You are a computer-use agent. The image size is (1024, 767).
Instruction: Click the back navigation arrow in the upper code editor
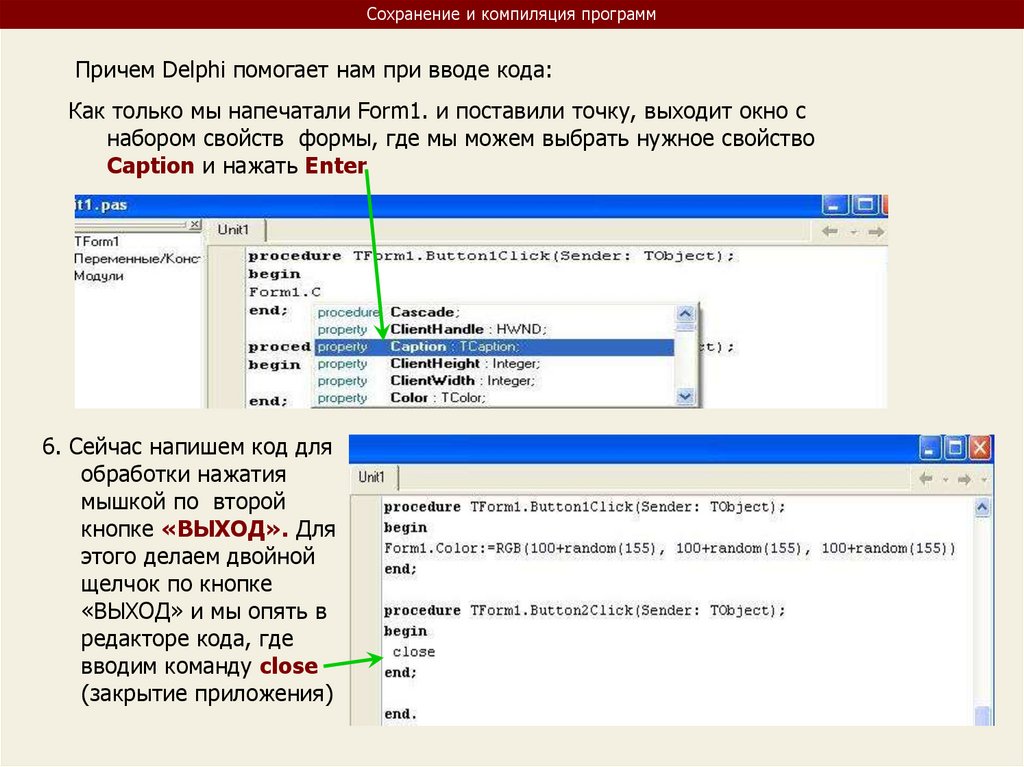pos(829,231)
